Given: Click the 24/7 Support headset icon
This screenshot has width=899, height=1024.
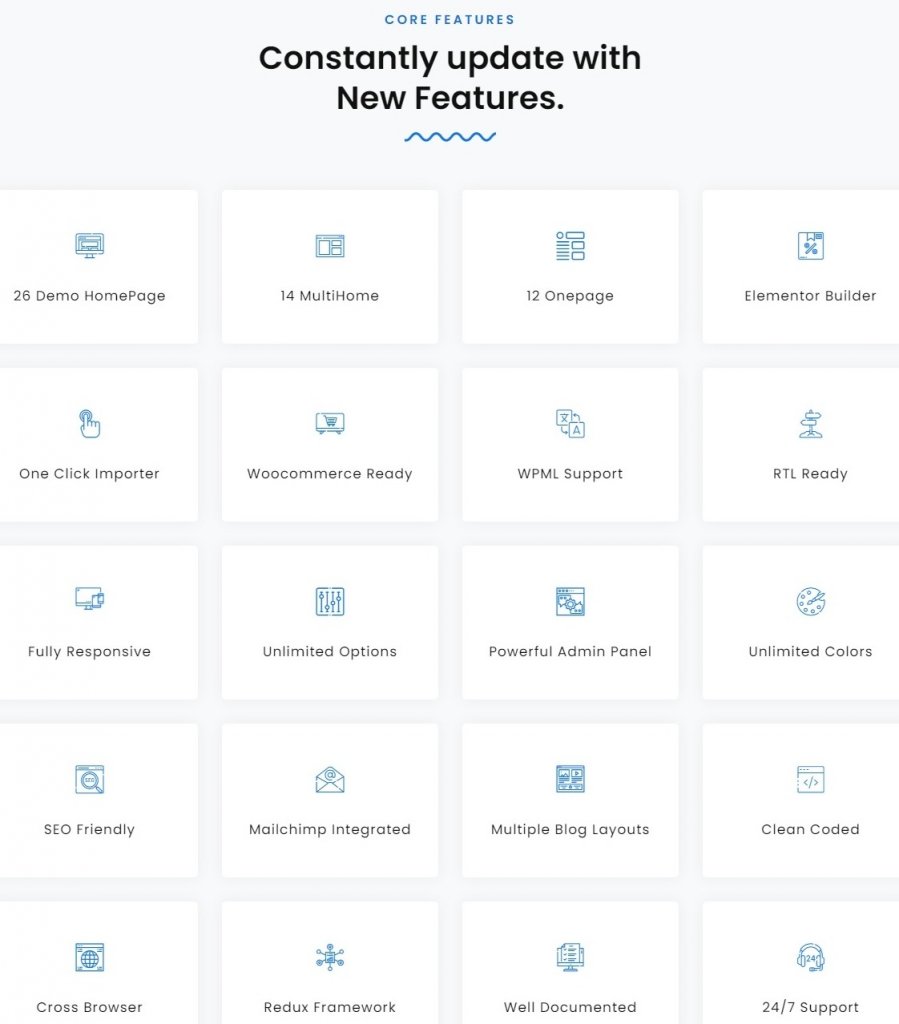Looking at the screenshot, I should pyautogui.click(x=810, y=957).
